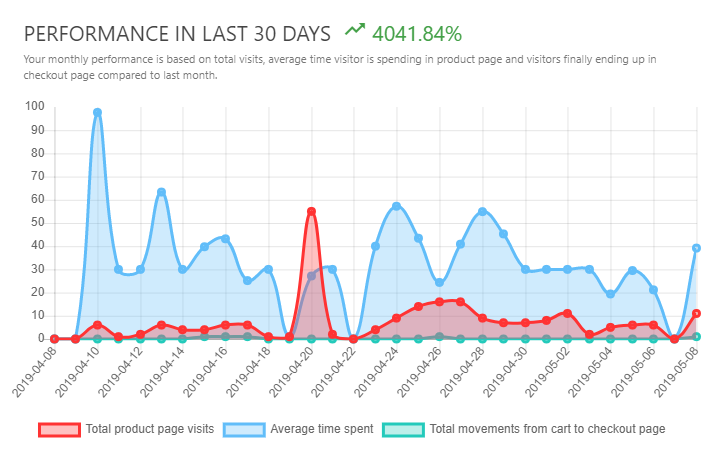Viewport: 724px width, 467px height.
Task: Click the 100 value on the y-axis
Action: (35, 106)
